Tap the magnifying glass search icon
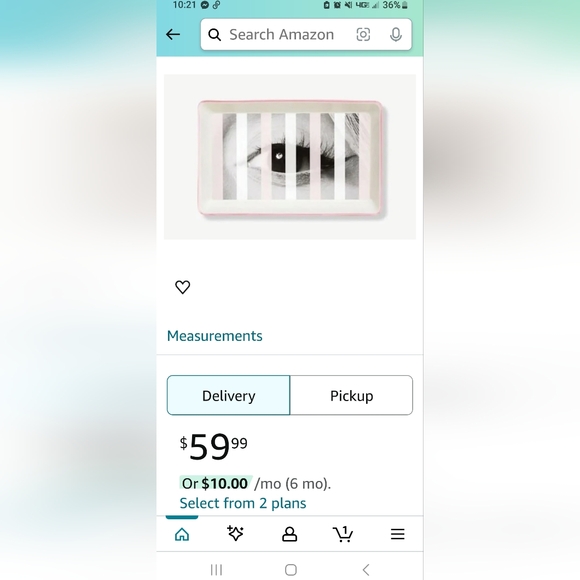 click(x=215, y=35)
